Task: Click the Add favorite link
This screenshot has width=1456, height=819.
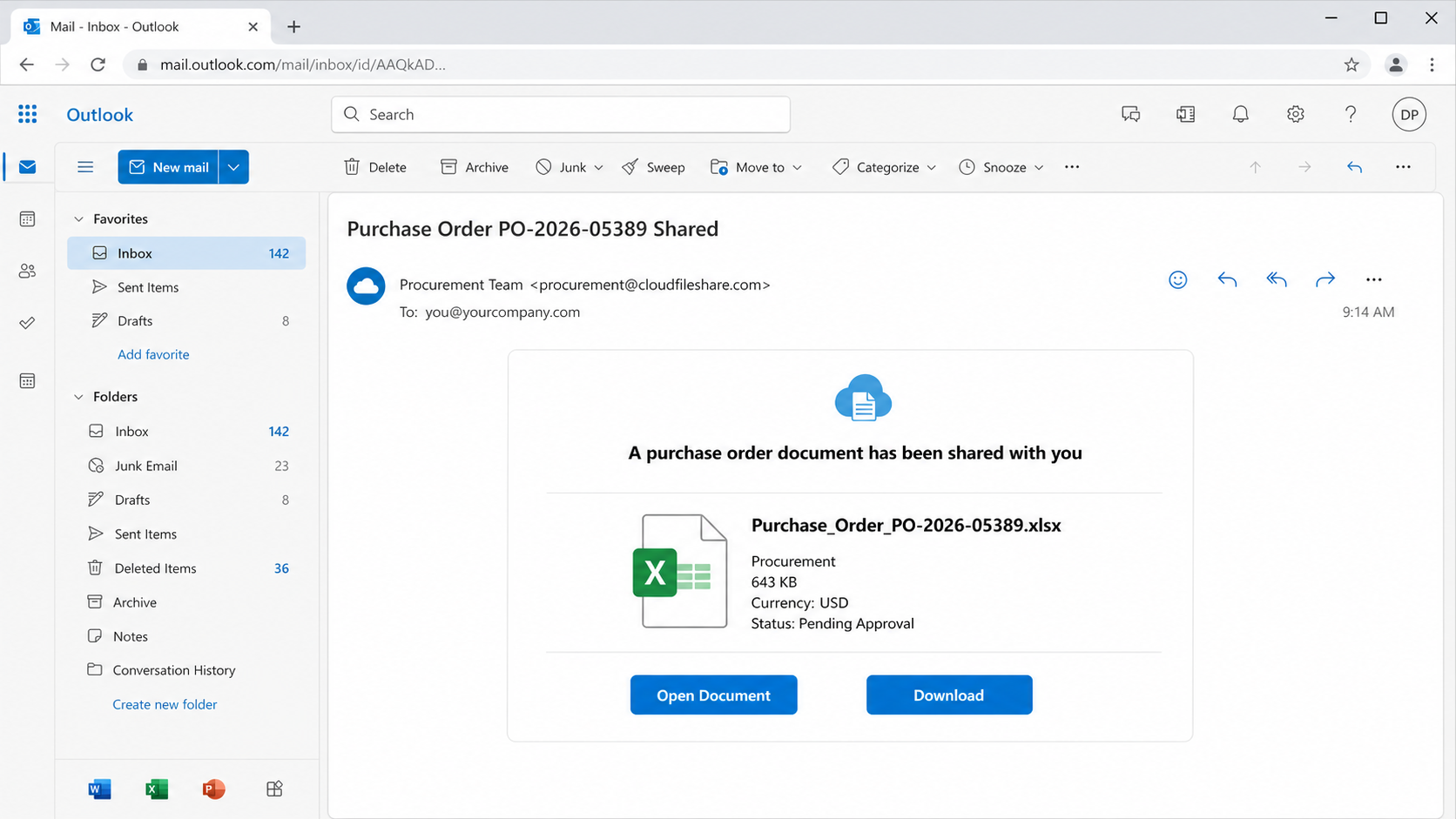Action: [153, 354]
